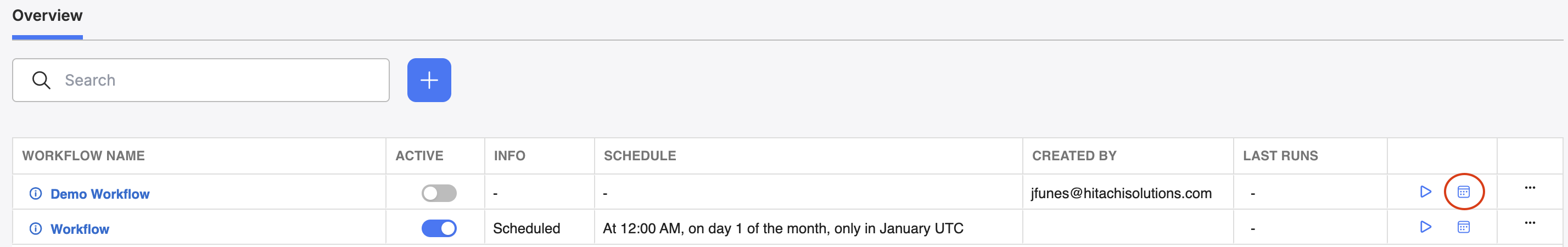This screenshot has width=1568, height=247.
Task: Click the Created By column header
Action: pos(1074,156)
